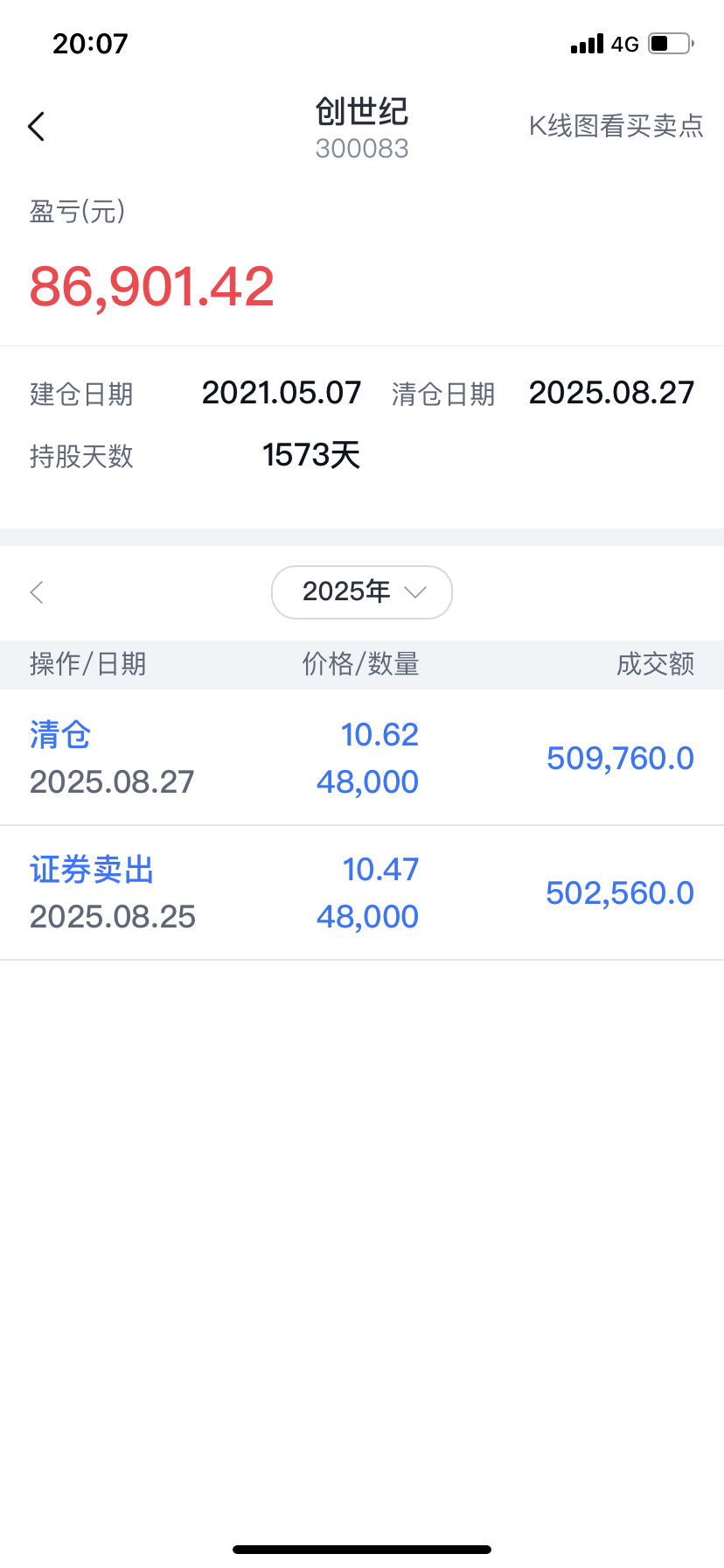Tap the stock code 300083
The height and width of the screenshot is (1568, 724).
click(362, 149)
